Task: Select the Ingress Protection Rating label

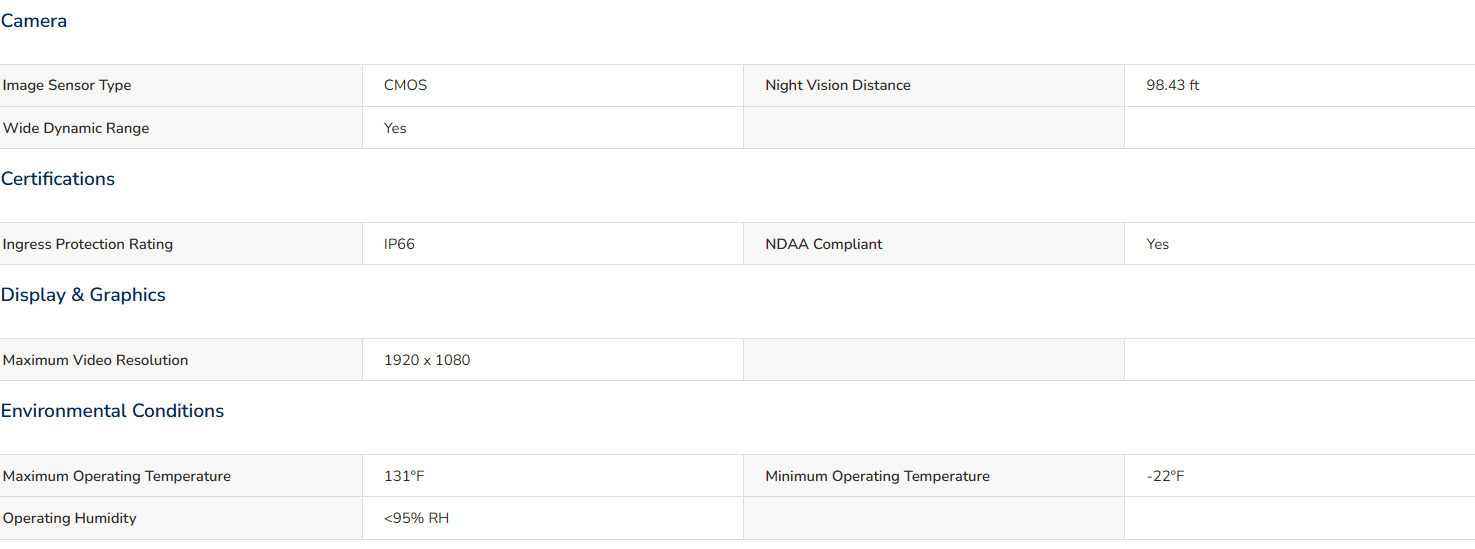Action: [x=88, y=244]
